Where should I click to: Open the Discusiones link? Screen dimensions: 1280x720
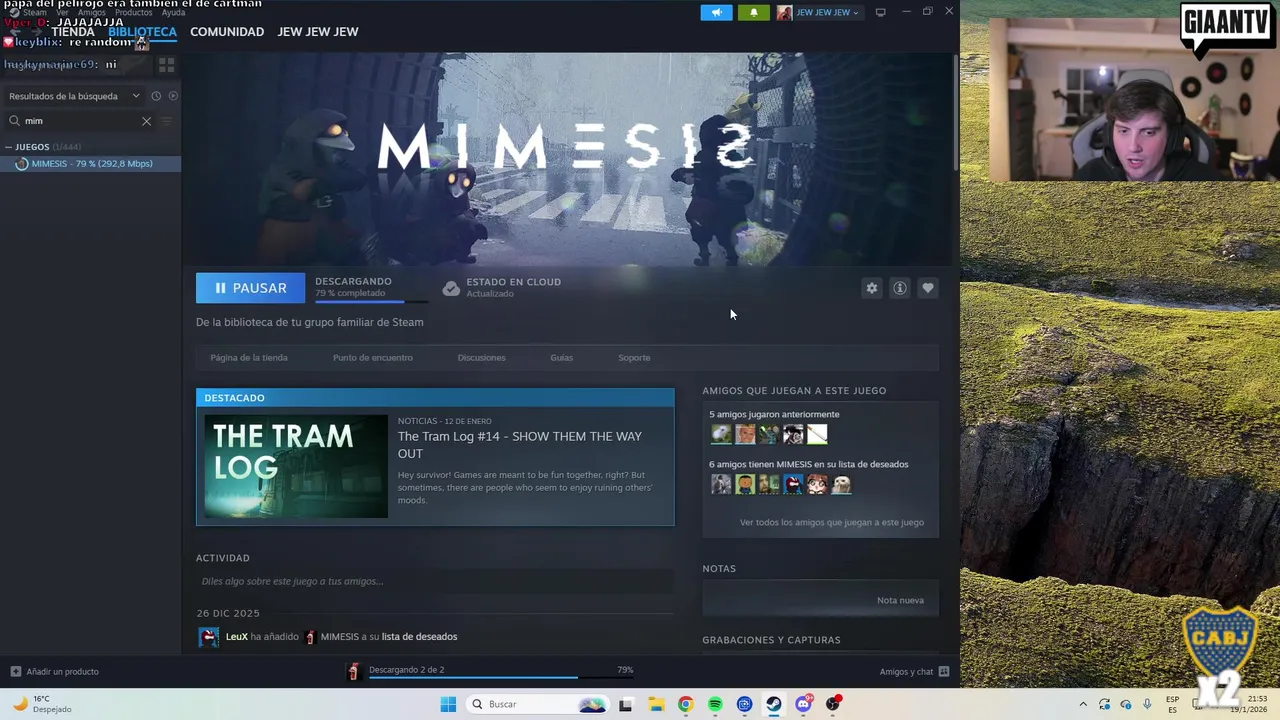point(481,358)
